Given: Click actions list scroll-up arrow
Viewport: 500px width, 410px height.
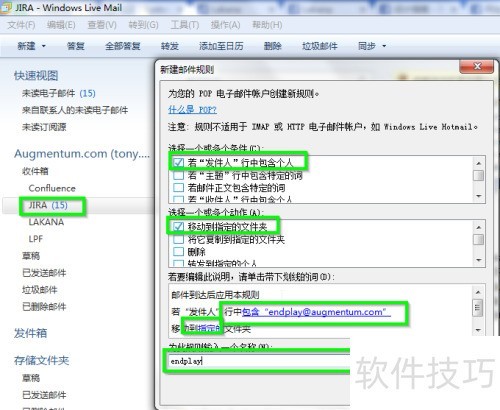Looking at the screenshot, I should 479,227.
